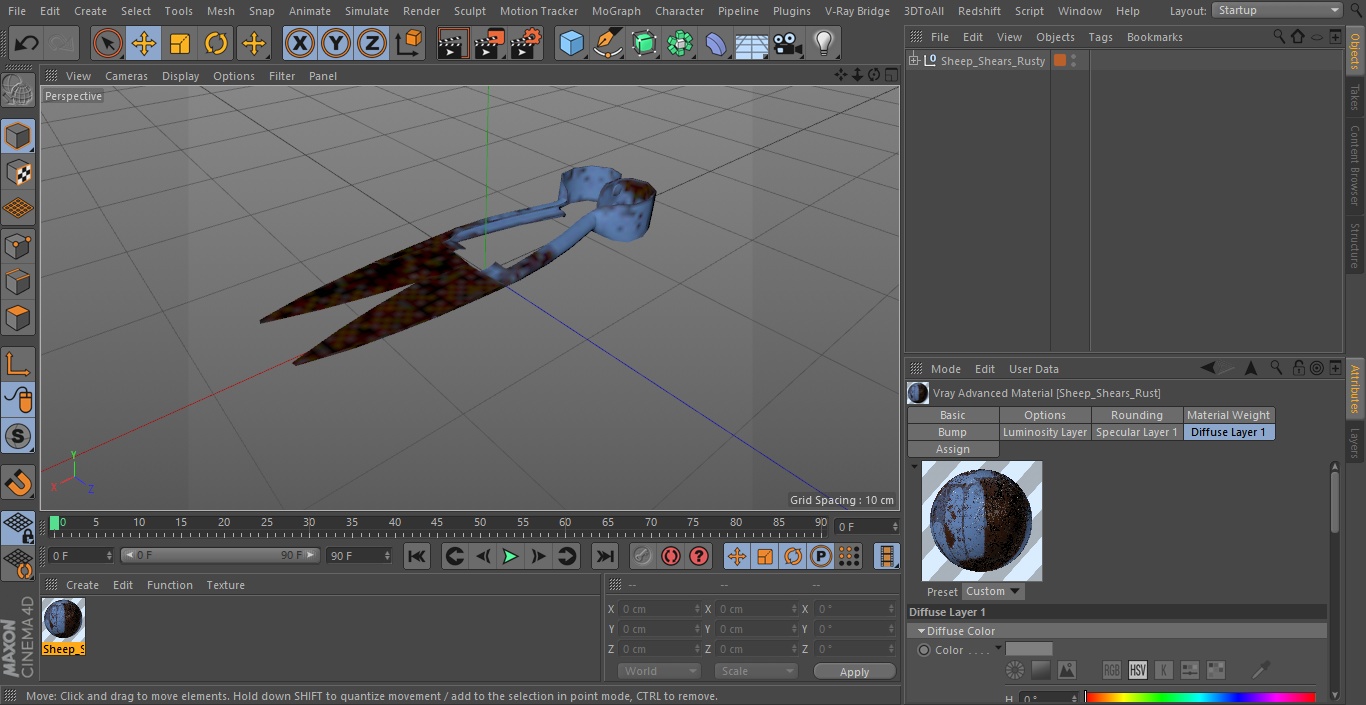1366x705 pixels.
Task: Switch to Model mode
Action: (18, 135)
